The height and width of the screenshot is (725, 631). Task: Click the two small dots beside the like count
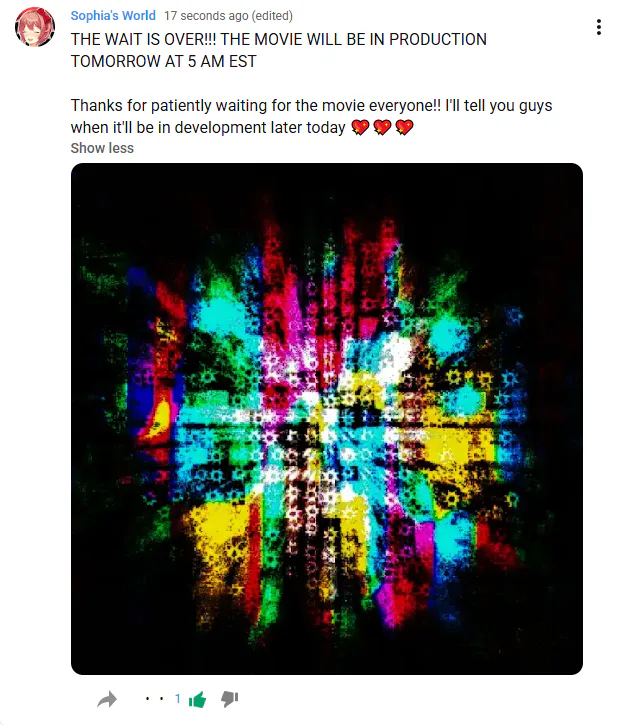[x=154, y=699]
